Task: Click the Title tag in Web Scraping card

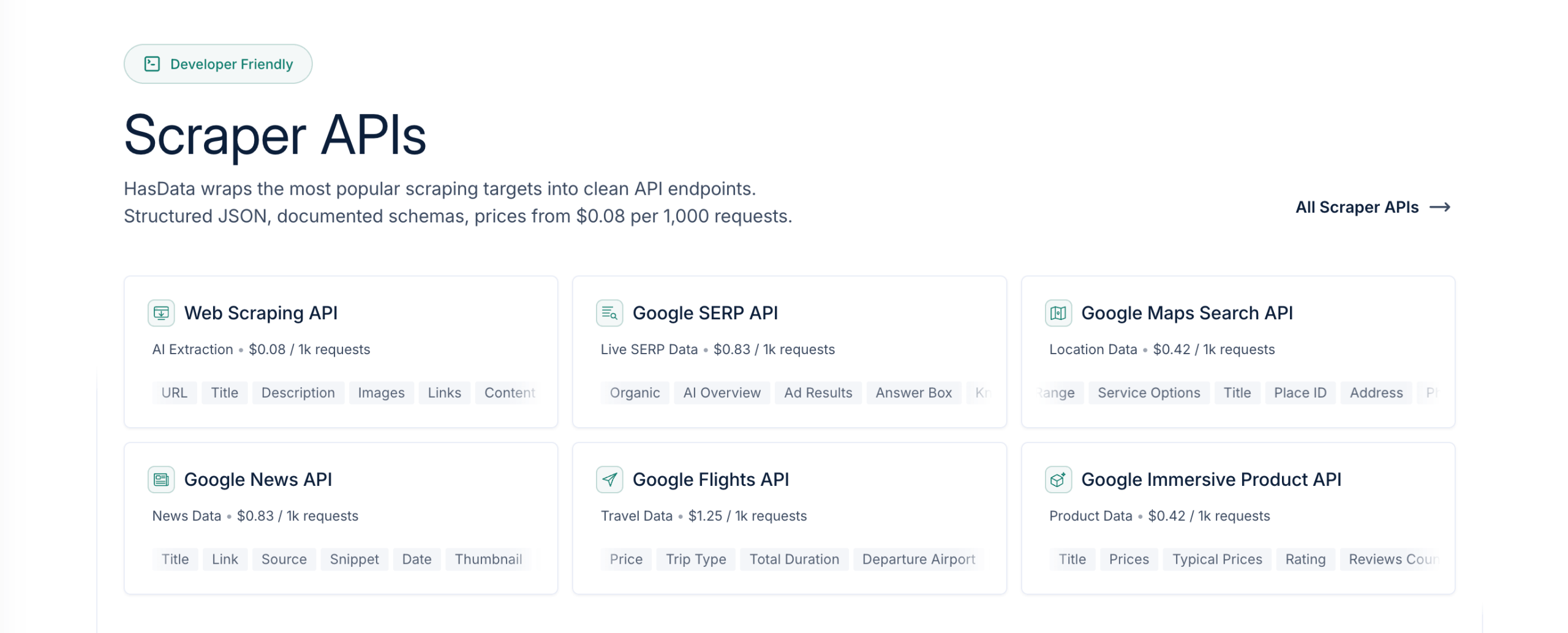Action: coord(225,393)
